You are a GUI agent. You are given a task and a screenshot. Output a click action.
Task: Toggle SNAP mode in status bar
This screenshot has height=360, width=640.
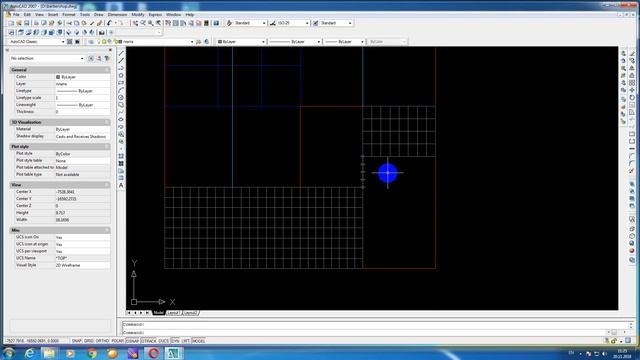(x=77, y=341)
